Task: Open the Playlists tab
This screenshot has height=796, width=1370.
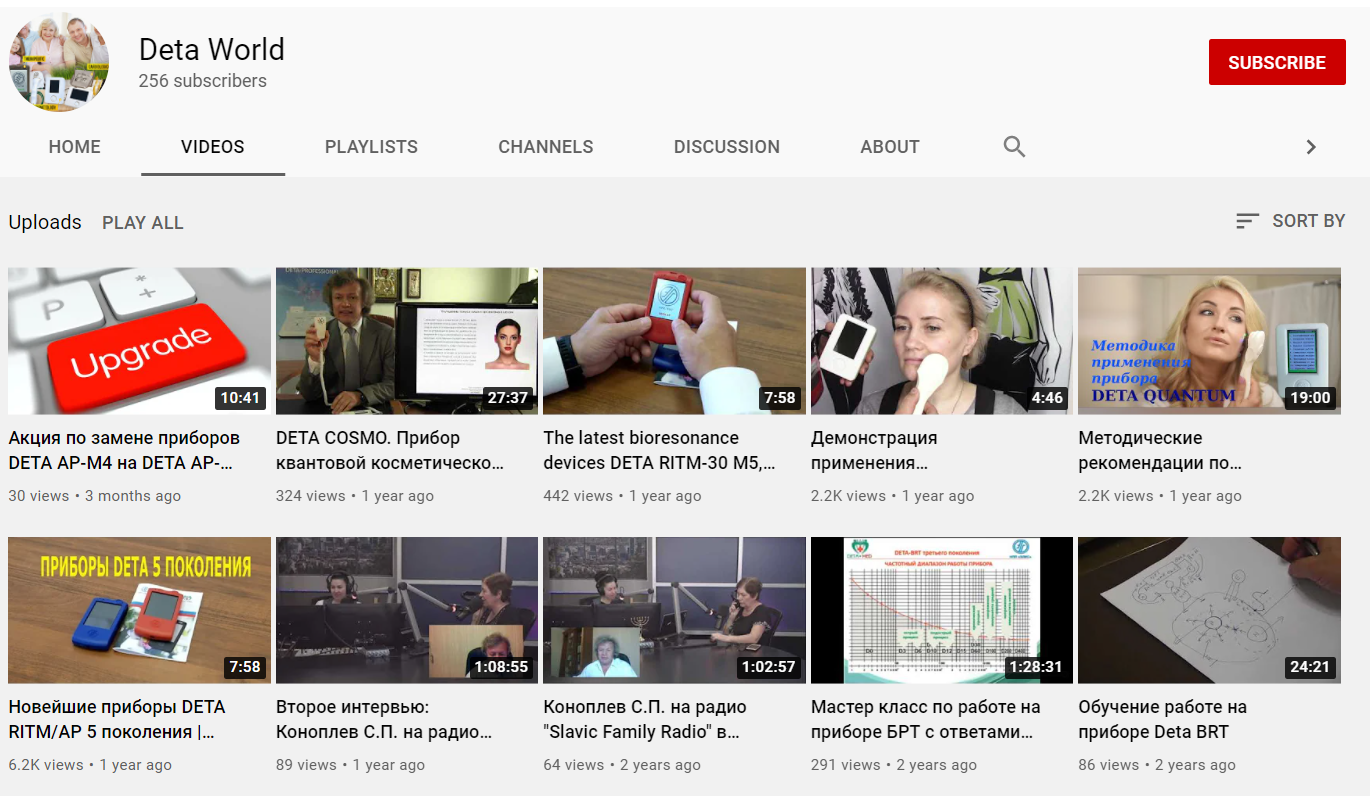Action: pyautogui.click(x=371, y=147)
